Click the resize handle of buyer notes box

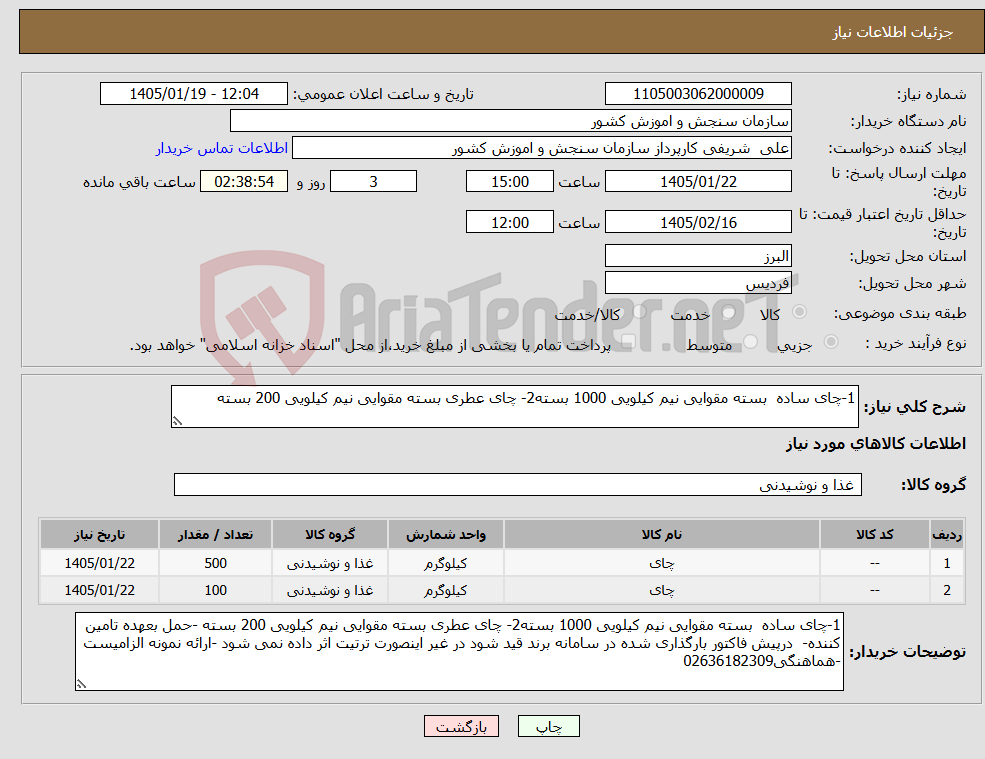coord(81,684)
